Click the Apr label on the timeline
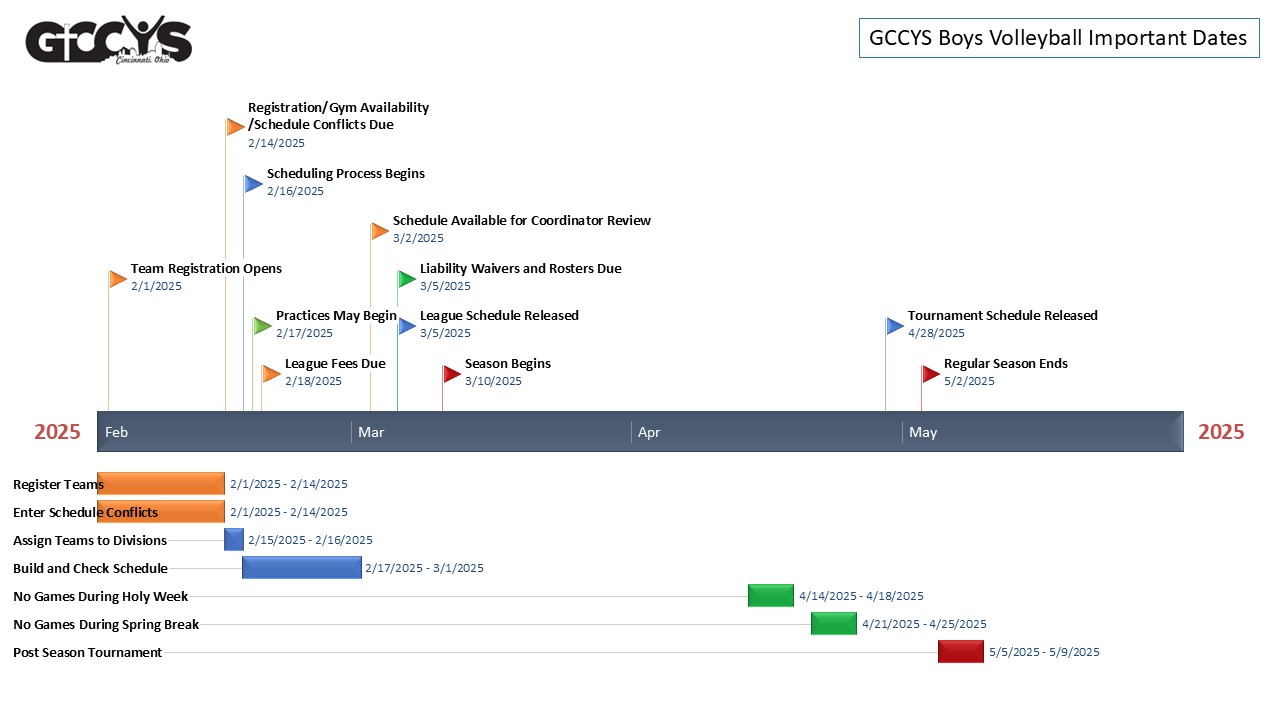 649,432
